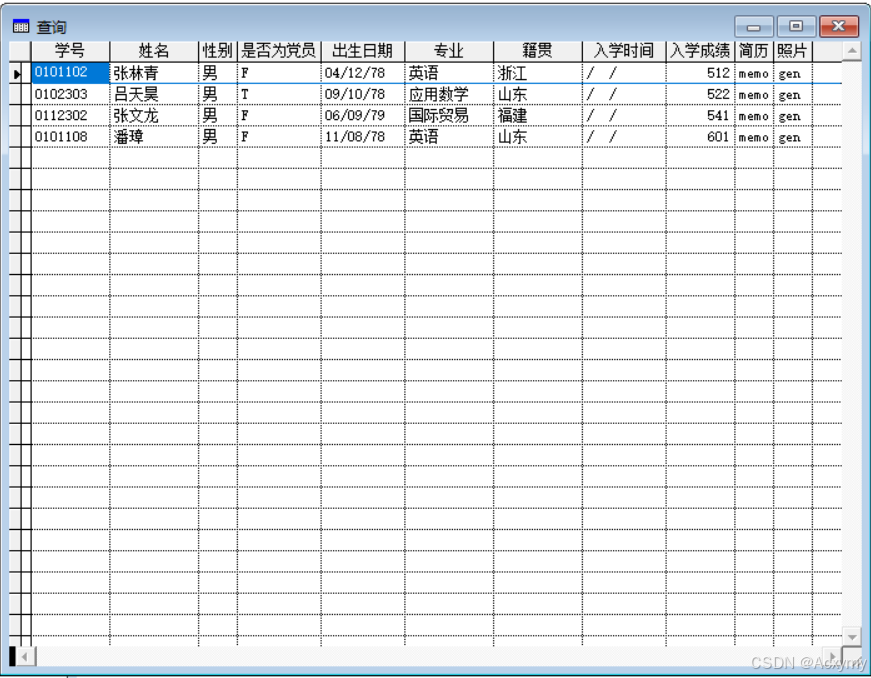Select the 照片 column header

pos(793,51)
